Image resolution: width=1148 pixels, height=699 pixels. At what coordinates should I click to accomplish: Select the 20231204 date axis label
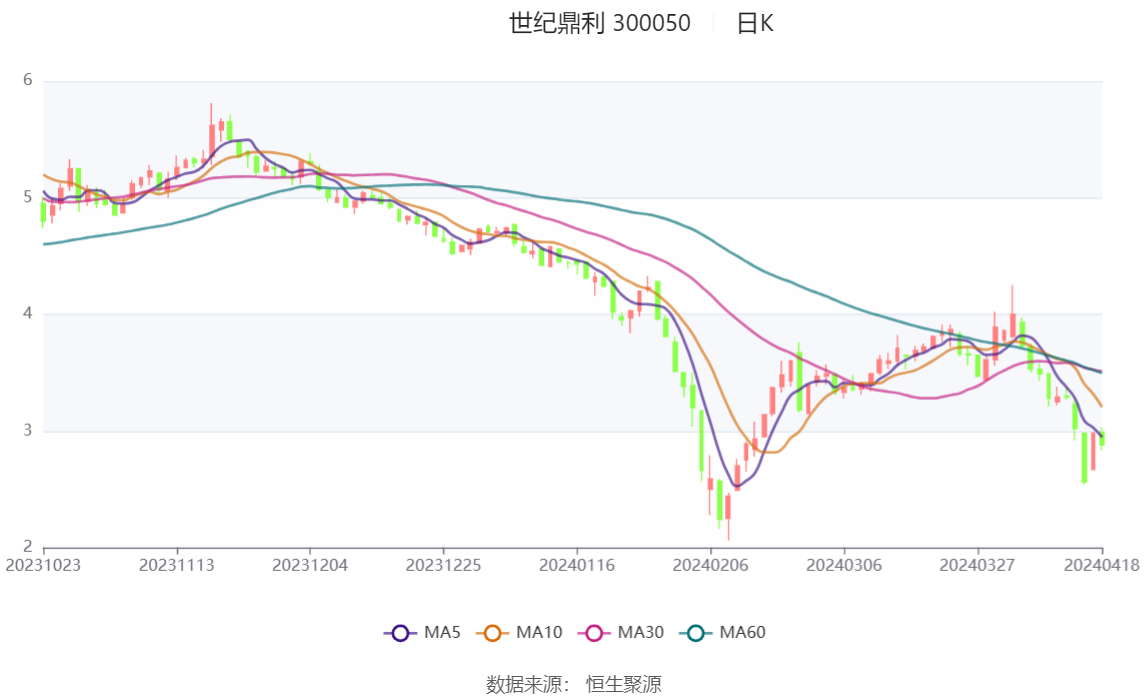click(x=310, y=566)
